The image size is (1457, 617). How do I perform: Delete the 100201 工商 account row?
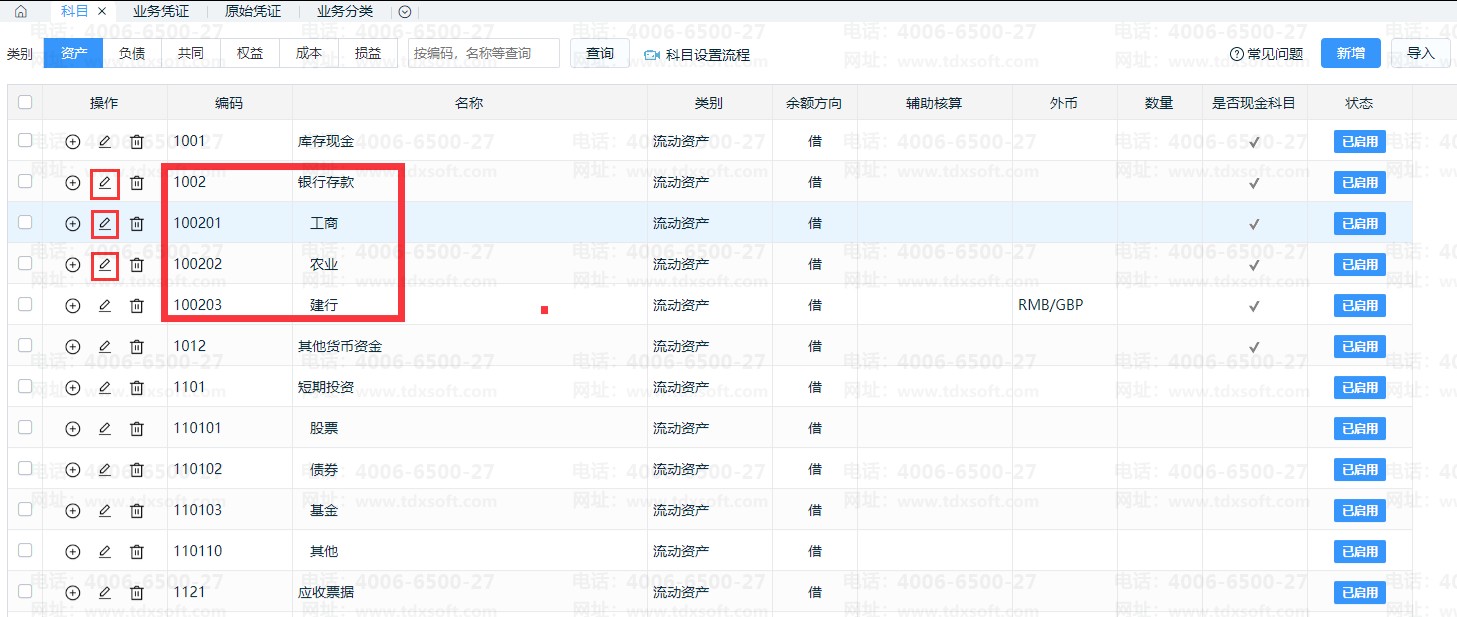point(137,224)
